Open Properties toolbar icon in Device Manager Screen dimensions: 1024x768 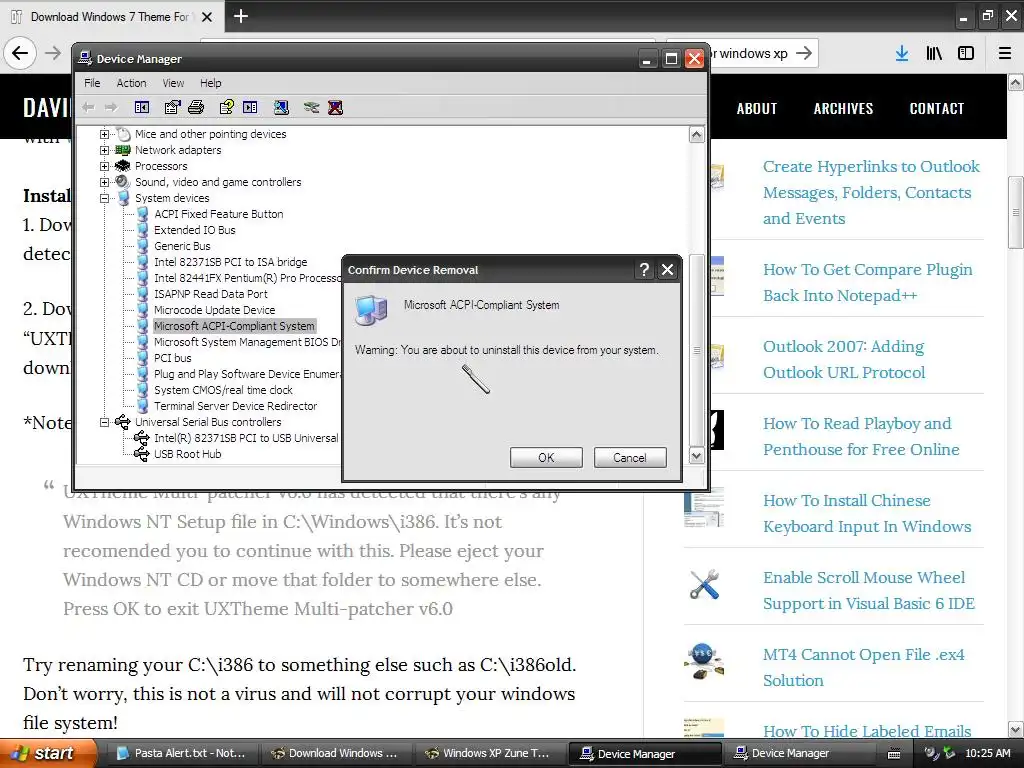[x=172, y=108]
